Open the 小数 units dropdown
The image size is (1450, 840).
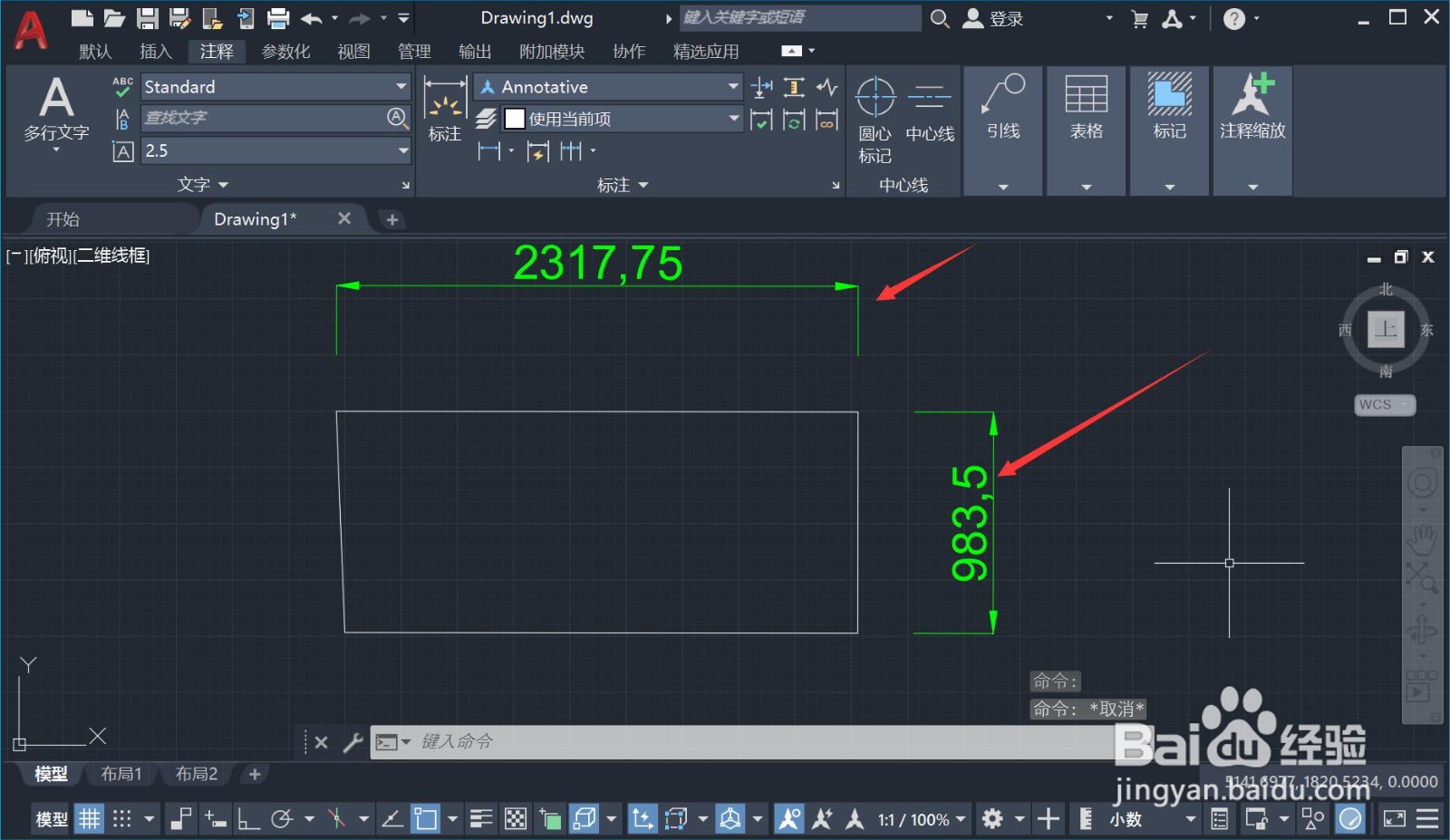(1151, 820)
